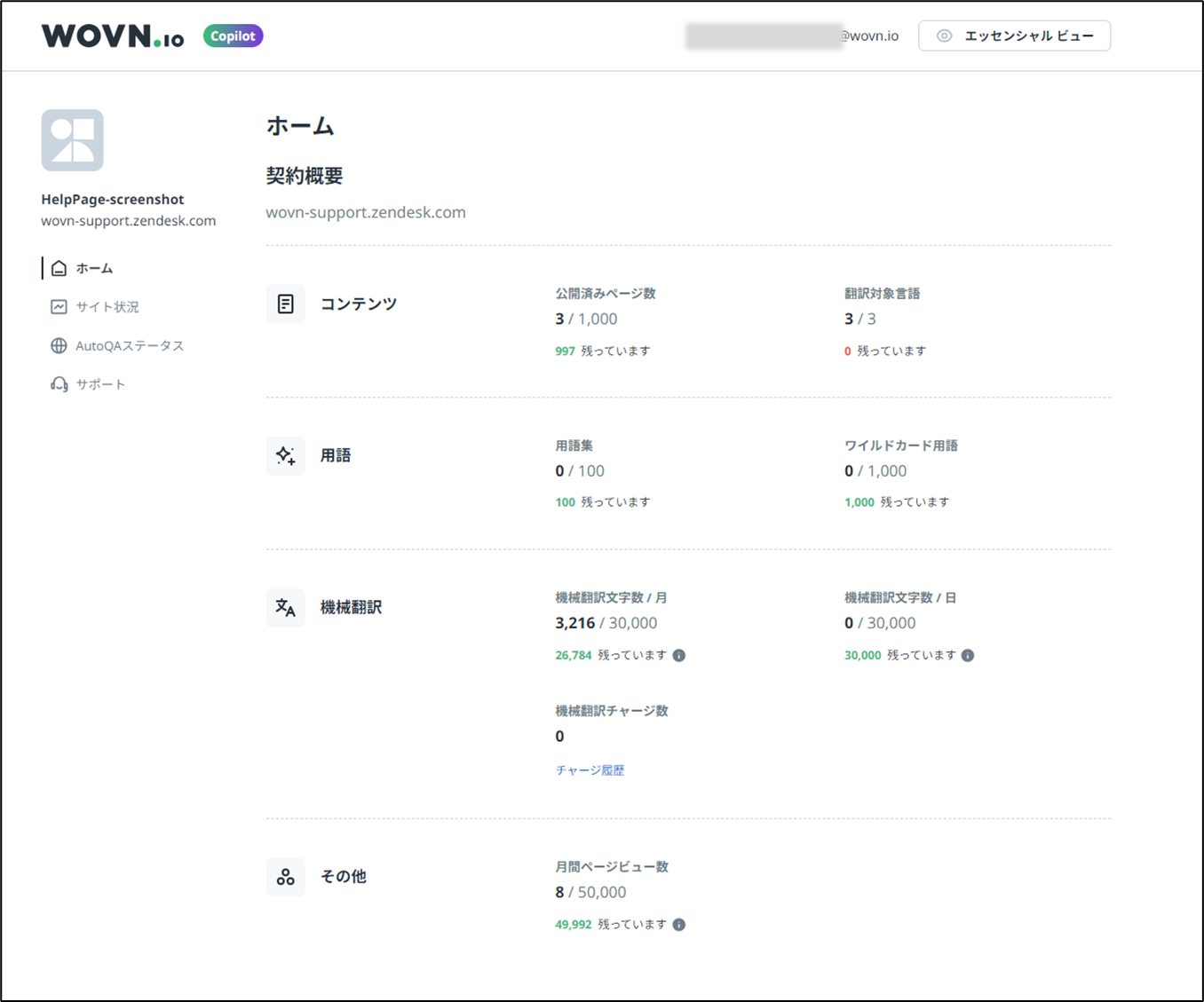
Task: Click info icon for monthly translation characters
Action: point(679,656)
